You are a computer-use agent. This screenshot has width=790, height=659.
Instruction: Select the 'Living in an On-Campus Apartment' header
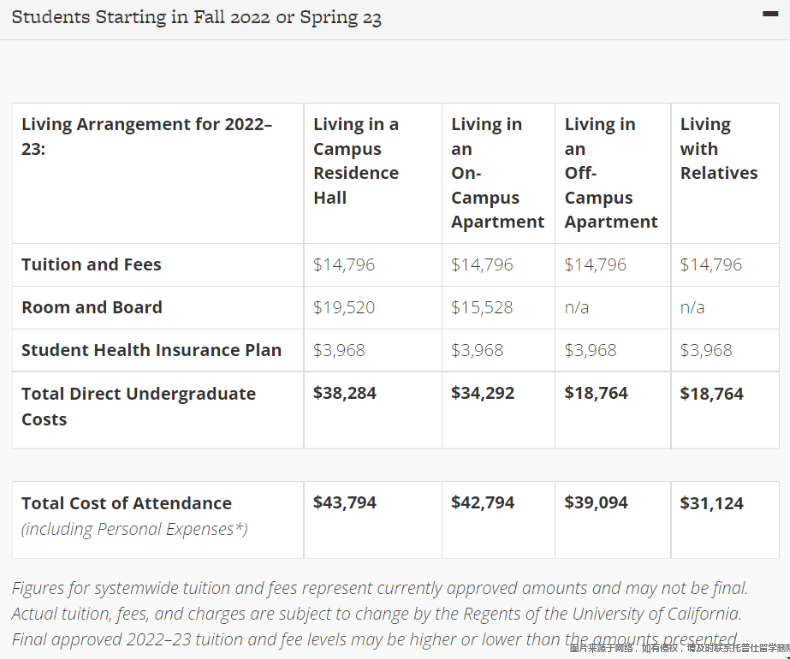tap(497, 173)
